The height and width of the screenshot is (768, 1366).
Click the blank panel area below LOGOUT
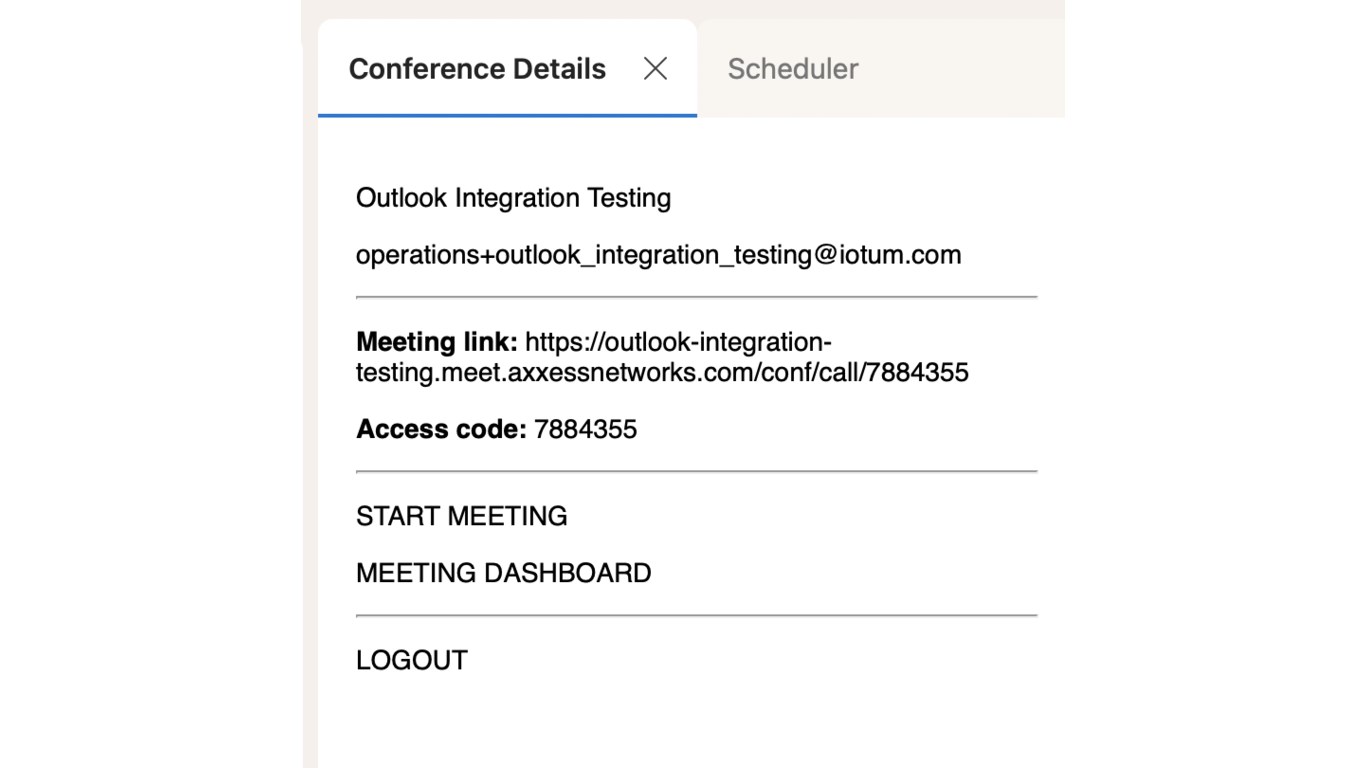[690, 720]
